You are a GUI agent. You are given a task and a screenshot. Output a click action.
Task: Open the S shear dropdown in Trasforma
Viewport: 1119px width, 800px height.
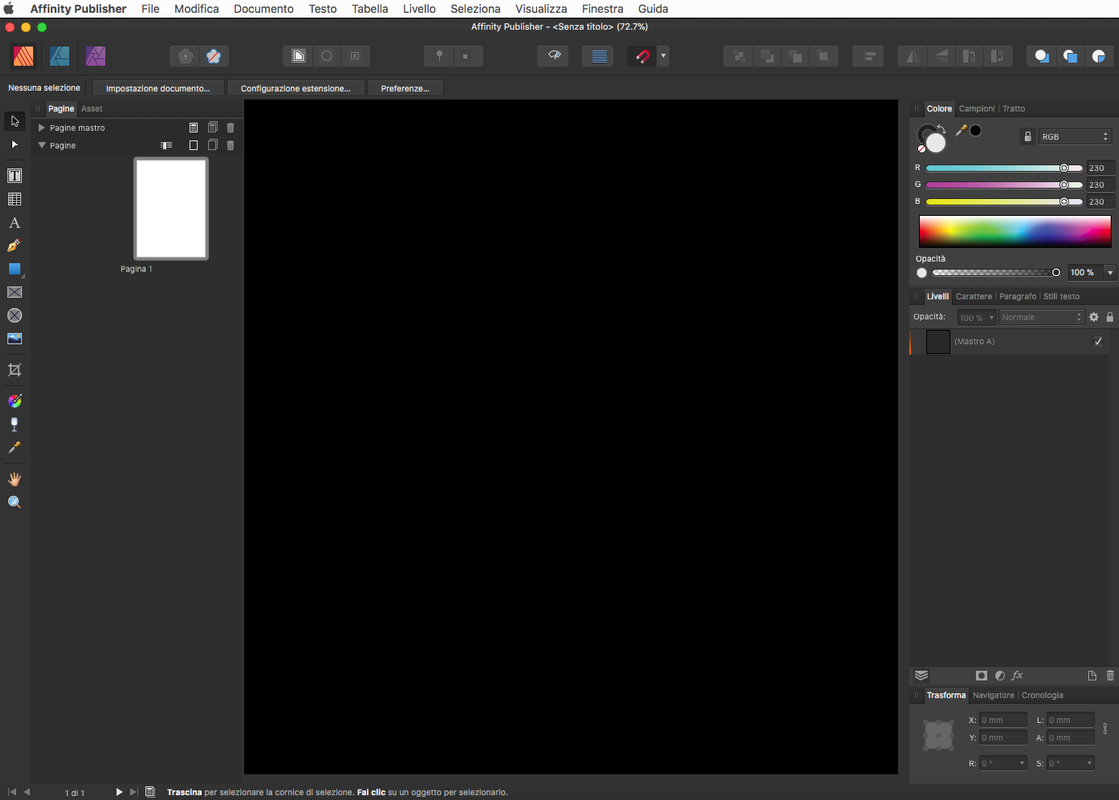(1089, 763)
